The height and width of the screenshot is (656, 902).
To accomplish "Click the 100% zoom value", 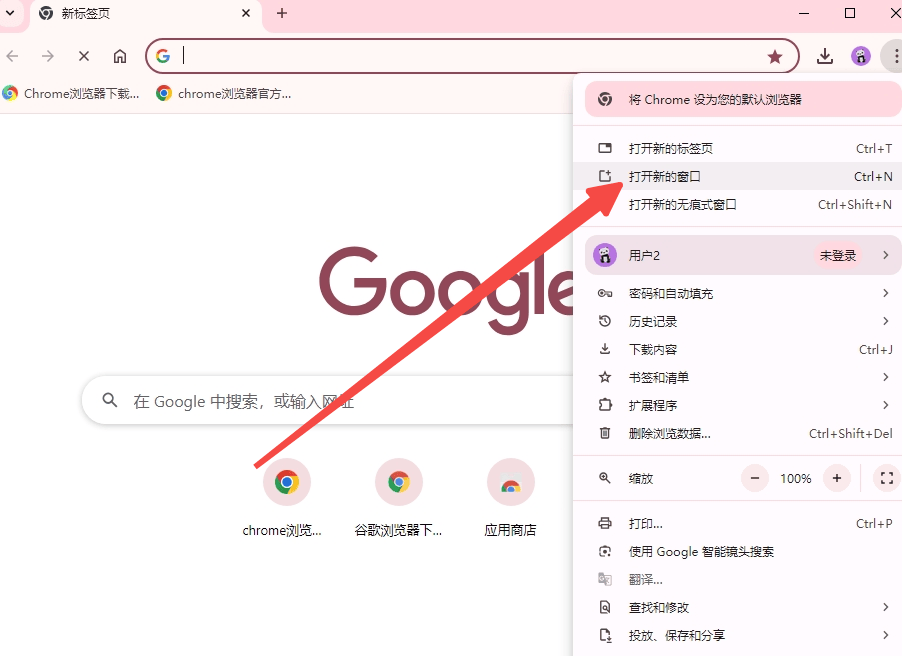I will tap(796, 478).
